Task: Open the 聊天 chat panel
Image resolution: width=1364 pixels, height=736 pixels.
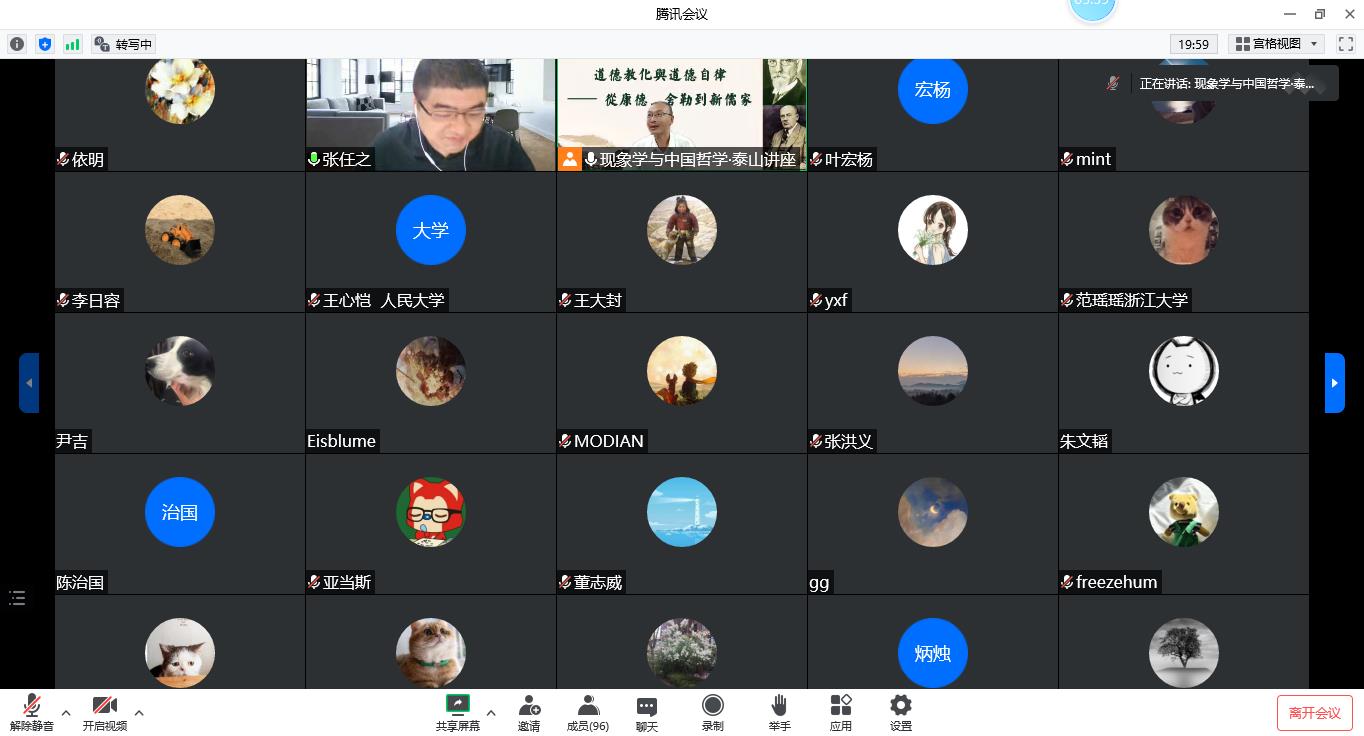Action: (x=647, y=712)
